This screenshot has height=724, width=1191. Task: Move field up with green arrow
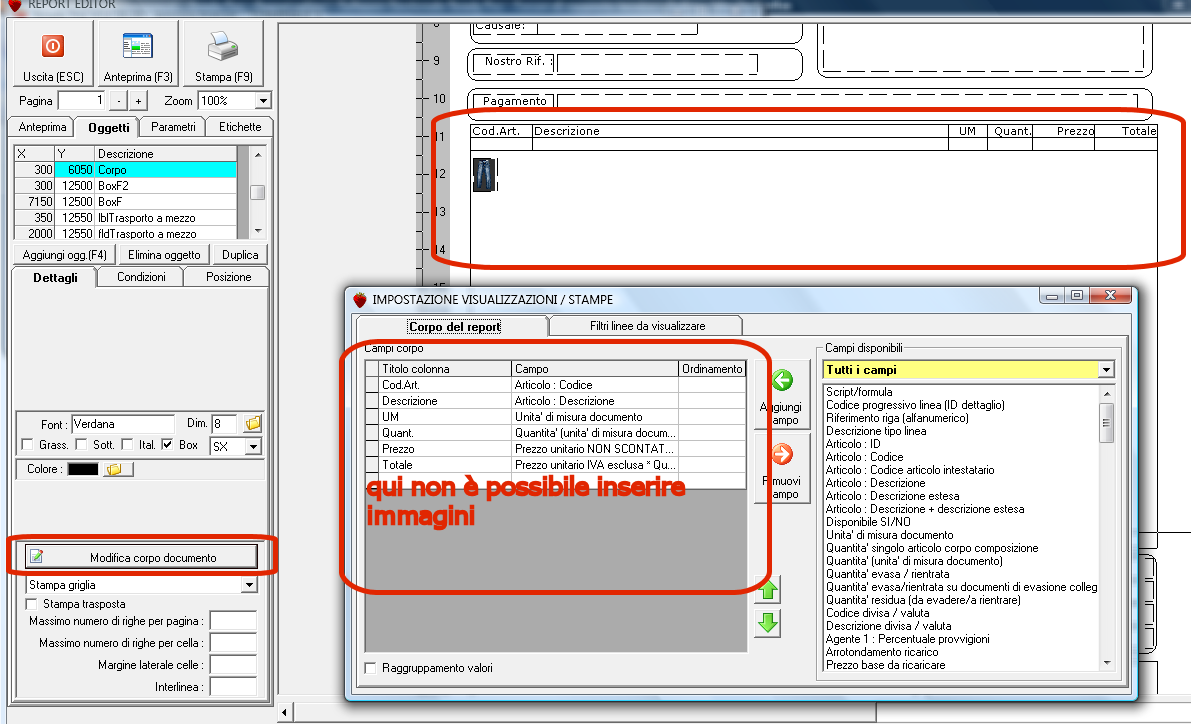click(x=768, y=589)
